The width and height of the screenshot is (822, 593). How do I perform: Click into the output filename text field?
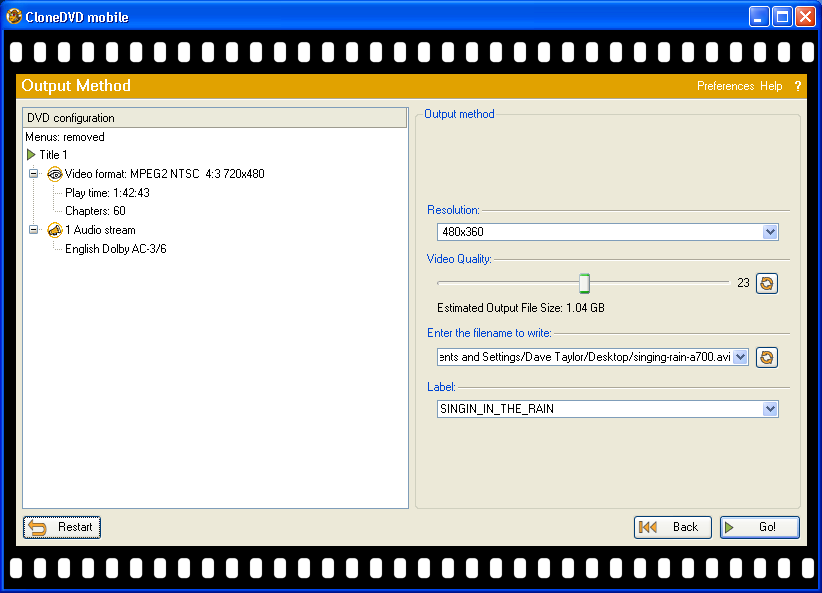[x=590, y=357]
